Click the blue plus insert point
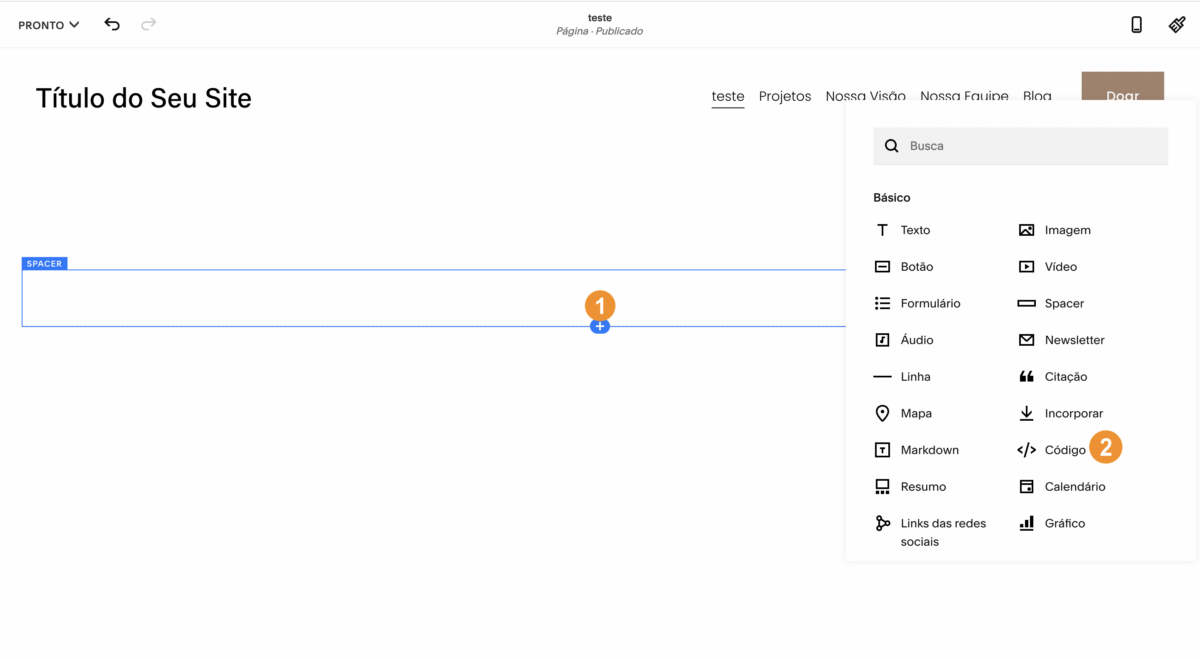Image resolution: width=1200 pixels, height=659 pixels. point(600,327)
